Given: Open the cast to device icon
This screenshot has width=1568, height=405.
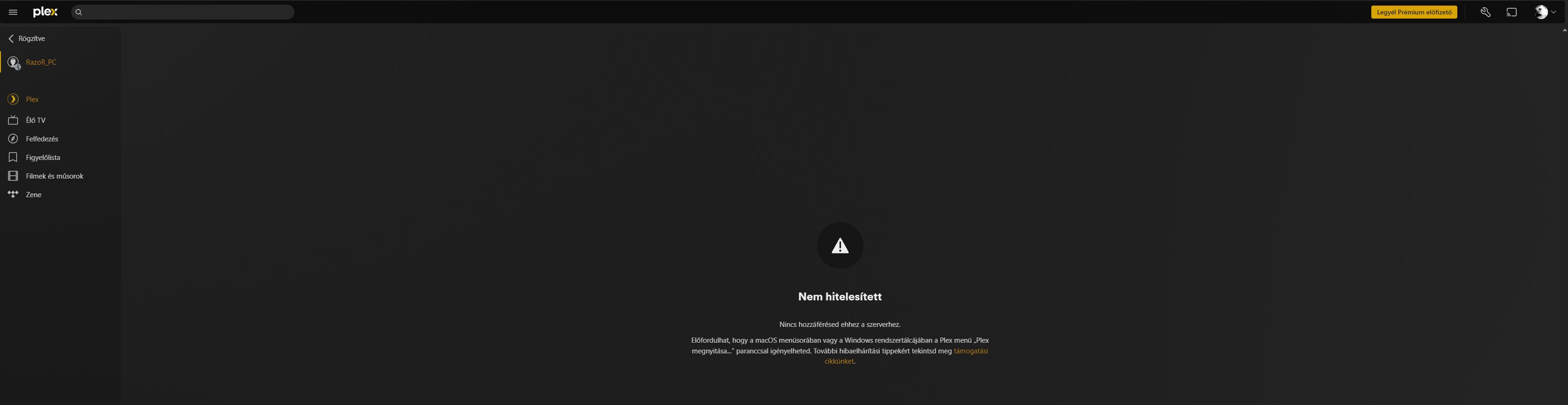Looking at the screenshot, I should pyautogui.click(x=1512, y=12).
